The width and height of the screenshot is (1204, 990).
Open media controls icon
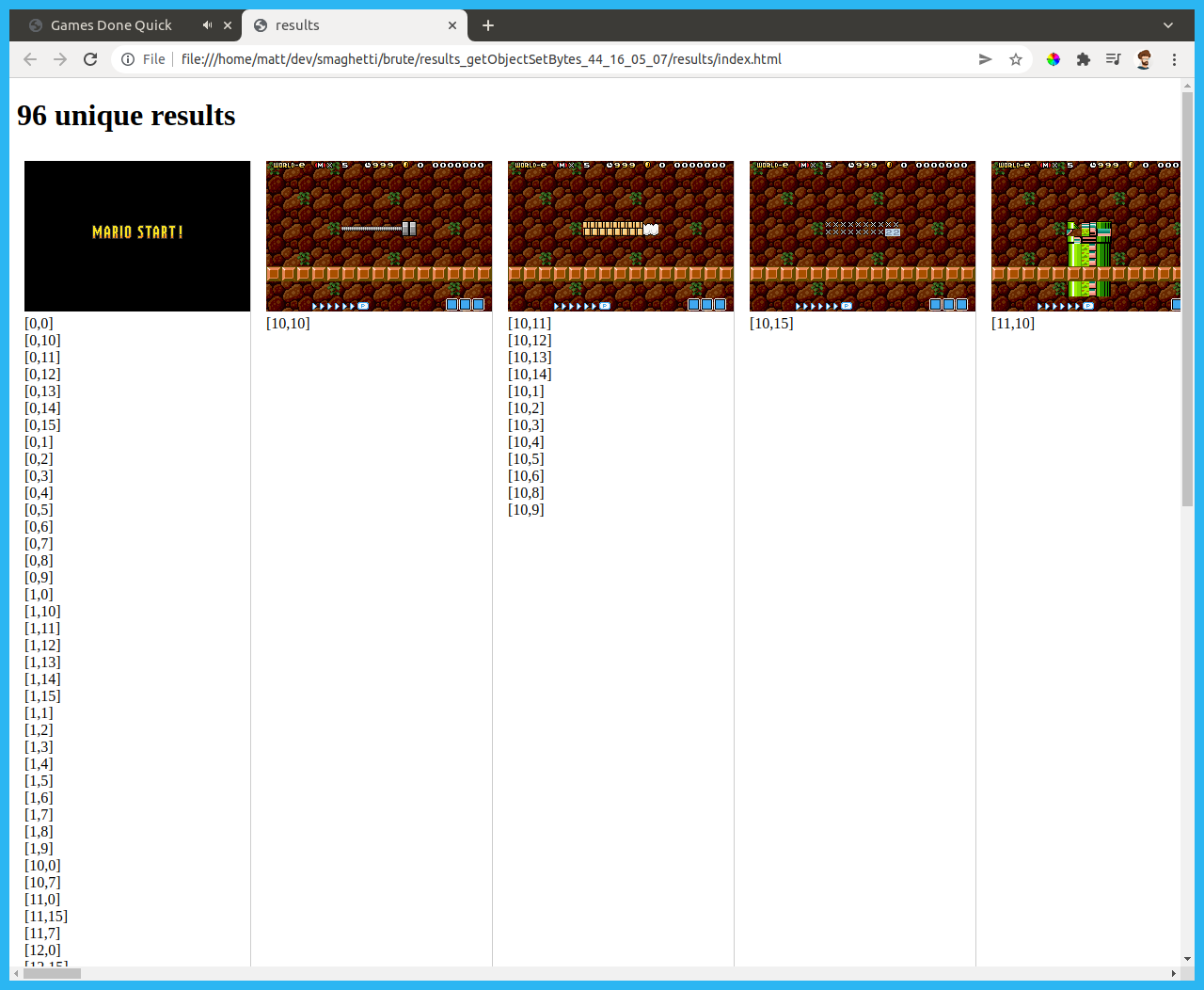click(x=1114, y=59)
